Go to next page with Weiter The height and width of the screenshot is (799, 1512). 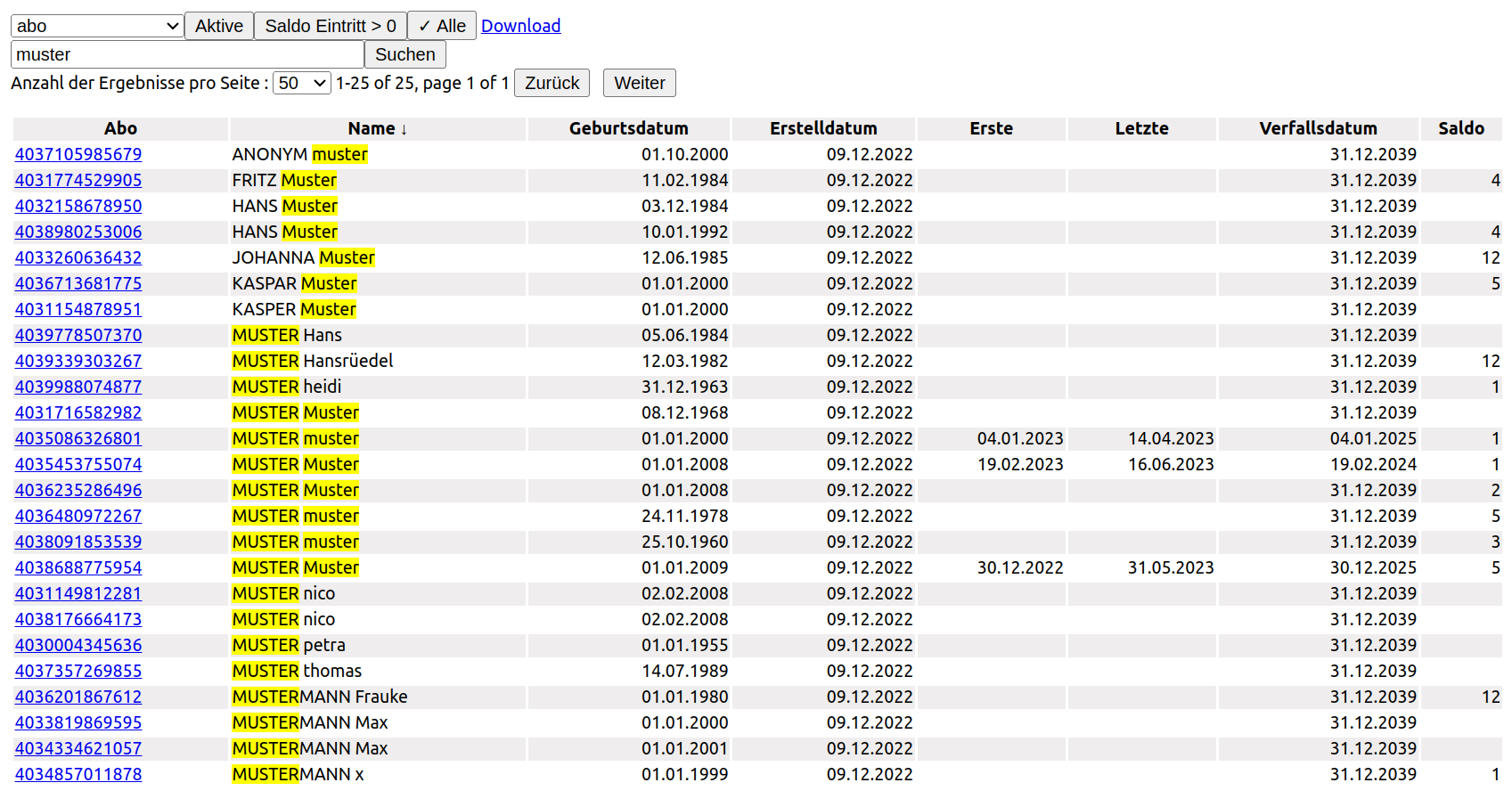tap(639, 83)
